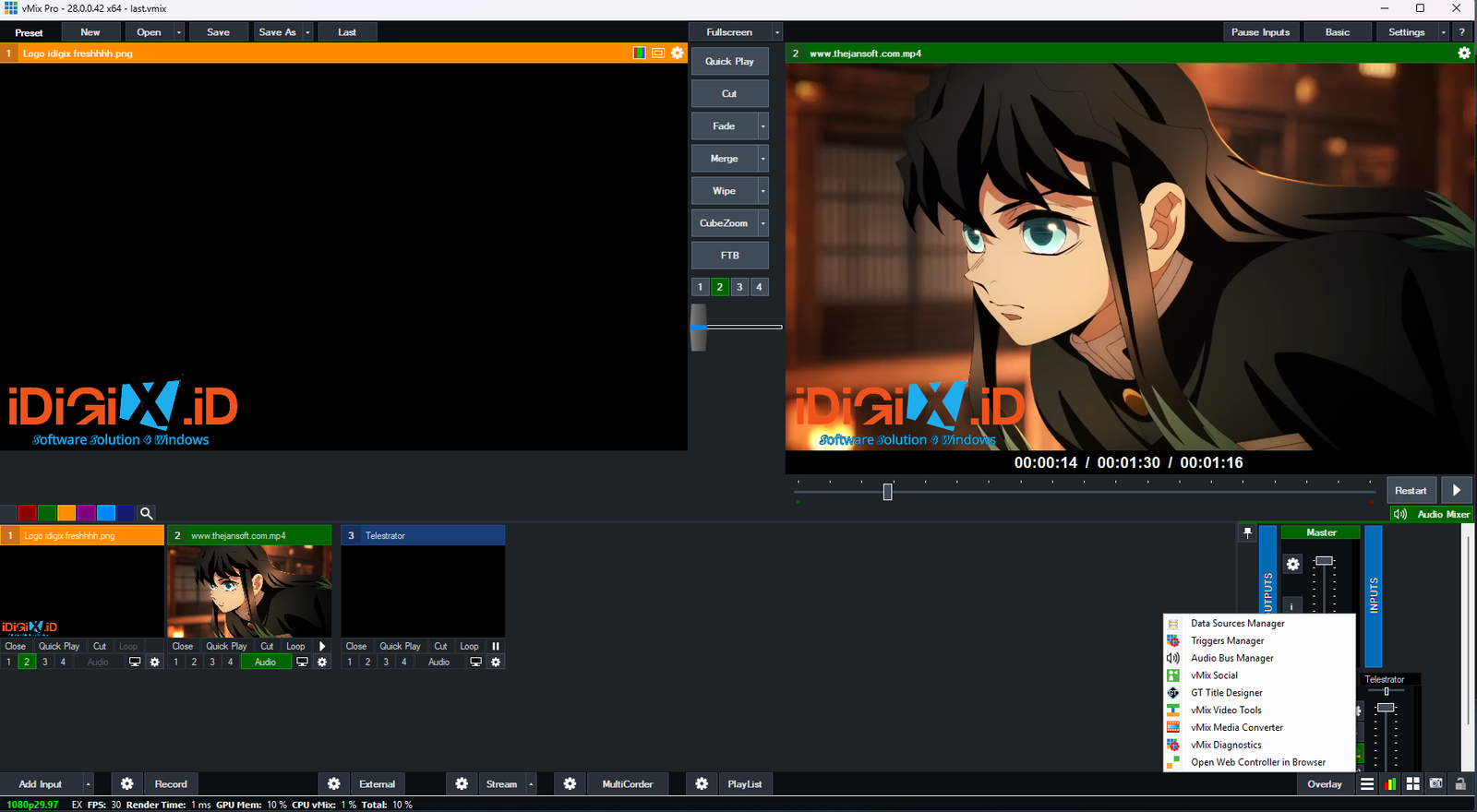
Task: Click the title editor icon in Preview header
Action: (x=658, y=54)
